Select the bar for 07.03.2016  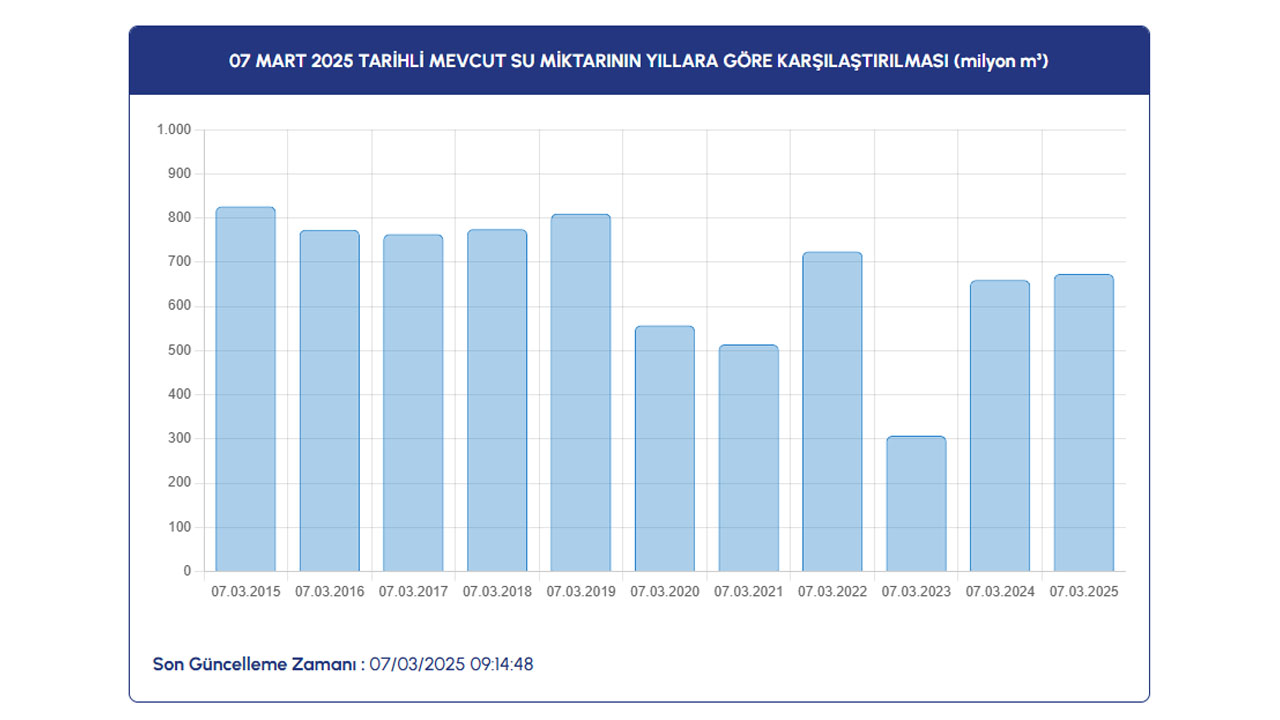pyautogui.click(x=329, y=401)
